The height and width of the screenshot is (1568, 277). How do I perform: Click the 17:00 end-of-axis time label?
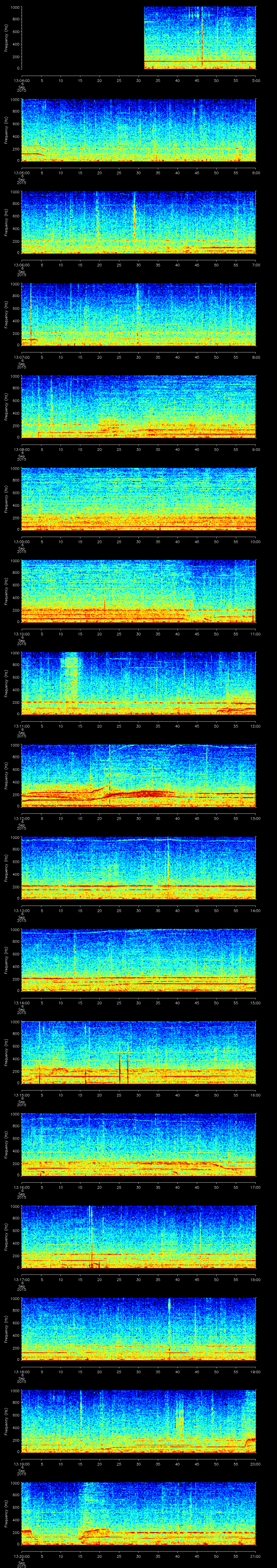click(256, 1187)
